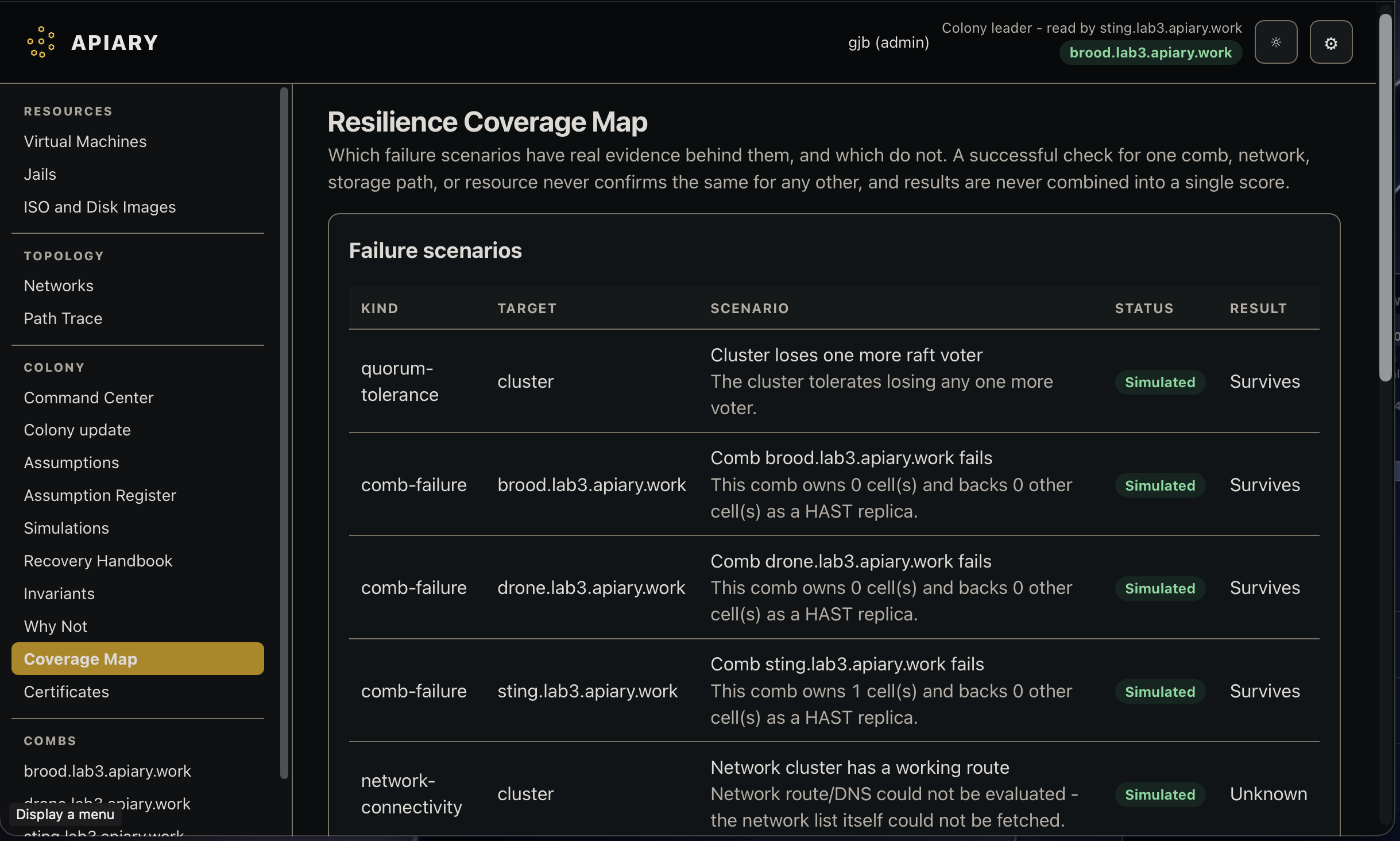
Task: Select the highlighted Coverage Map item
Action: coord(137,659)
